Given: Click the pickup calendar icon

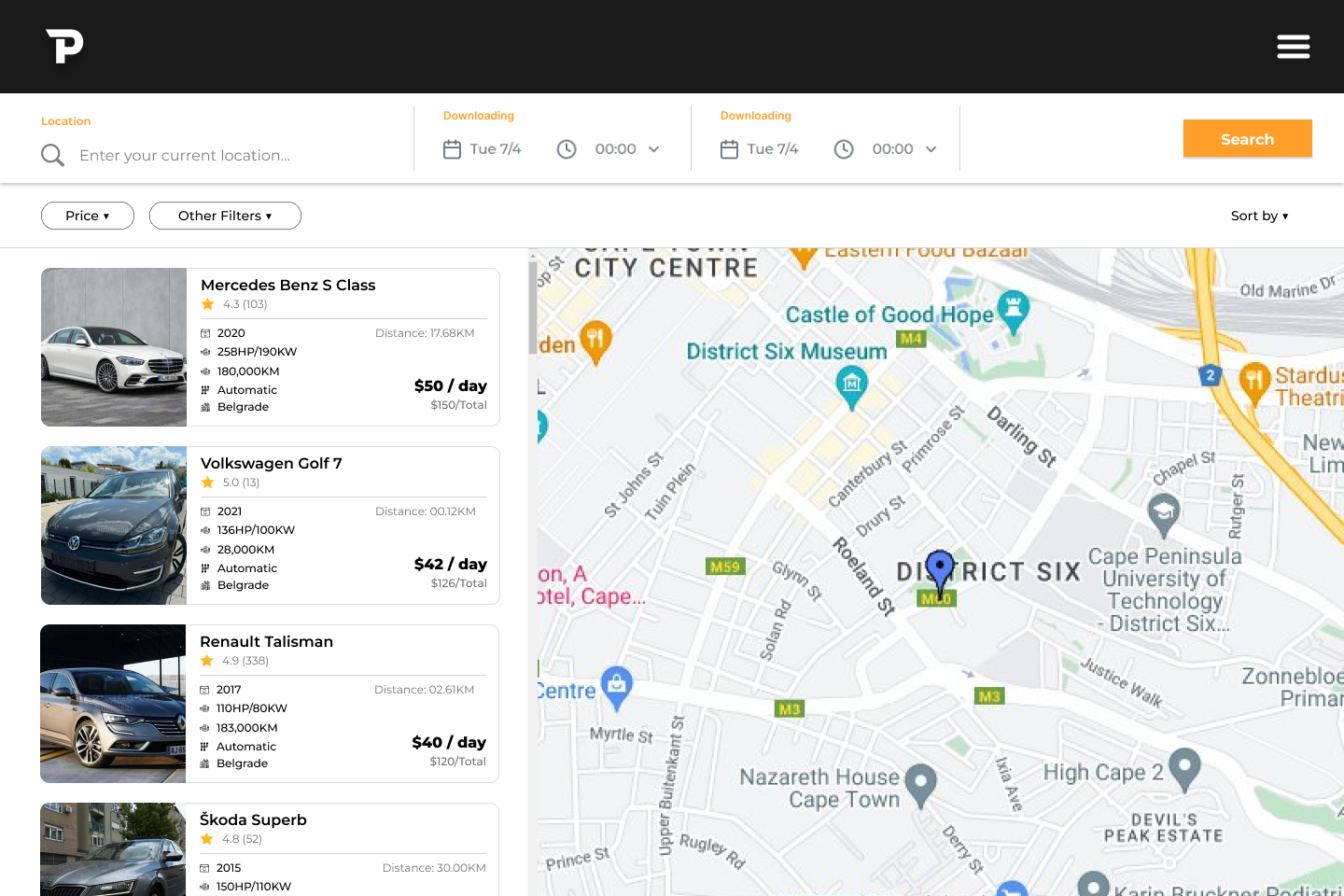Looking at the screenshot, I should 452,149.
